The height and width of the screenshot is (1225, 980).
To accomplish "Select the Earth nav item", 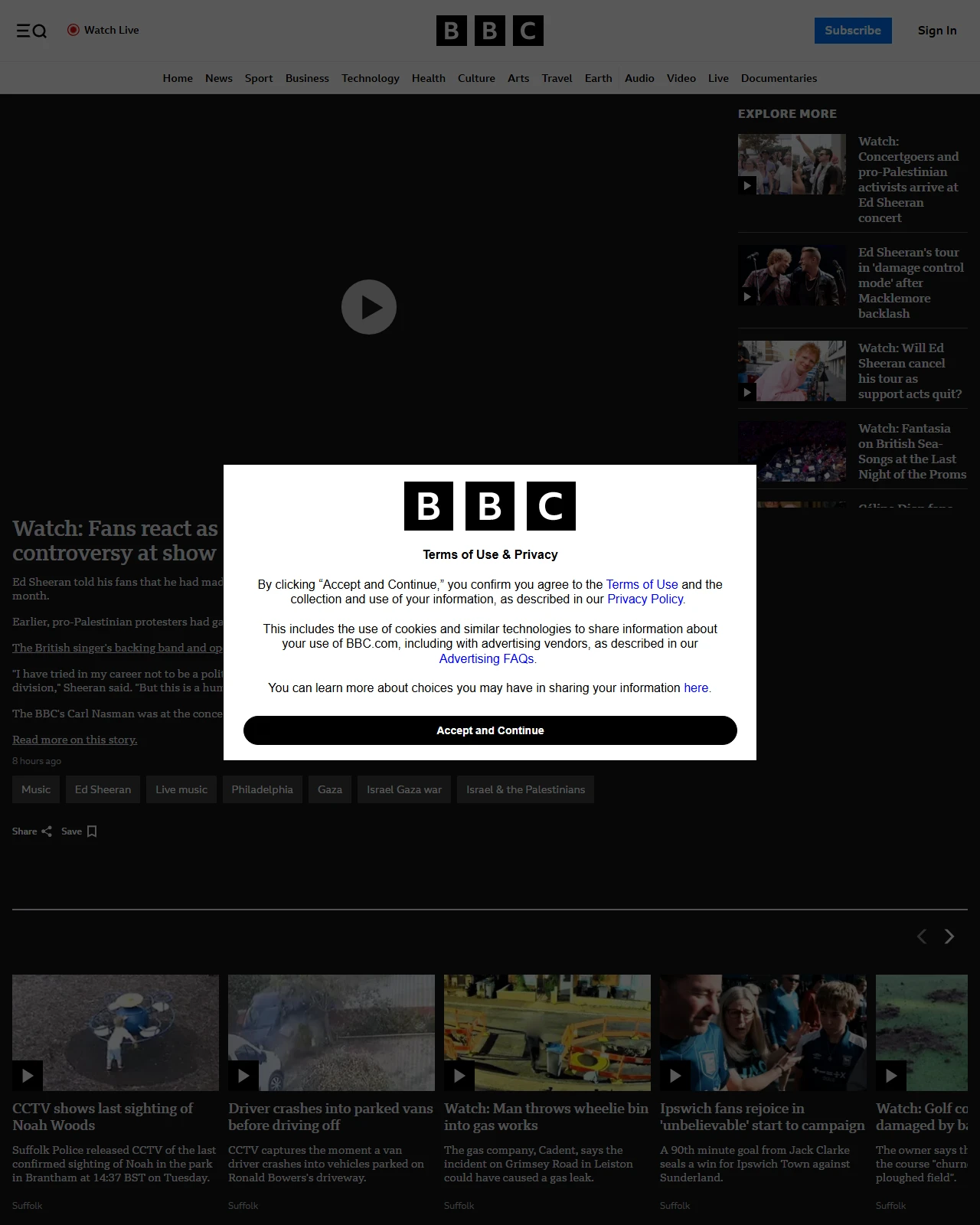I will click(599, 78).
